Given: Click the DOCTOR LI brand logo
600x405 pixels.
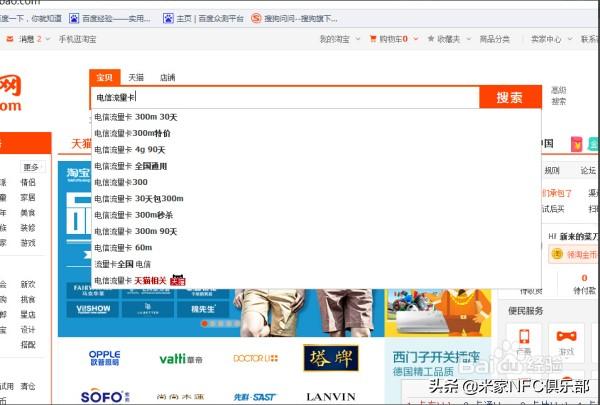Looking at the screenshot, I should [x=256, y=358].
